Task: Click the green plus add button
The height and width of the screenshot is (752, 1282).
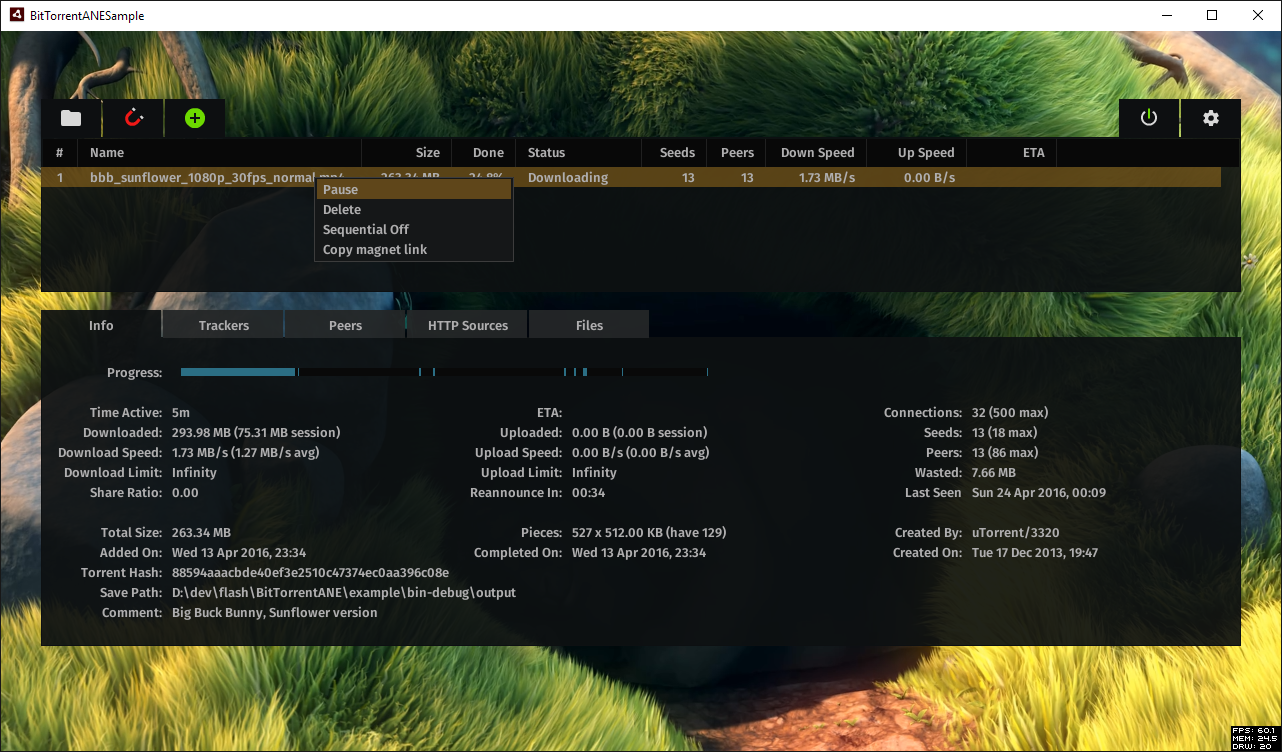Action: [195, 118]
